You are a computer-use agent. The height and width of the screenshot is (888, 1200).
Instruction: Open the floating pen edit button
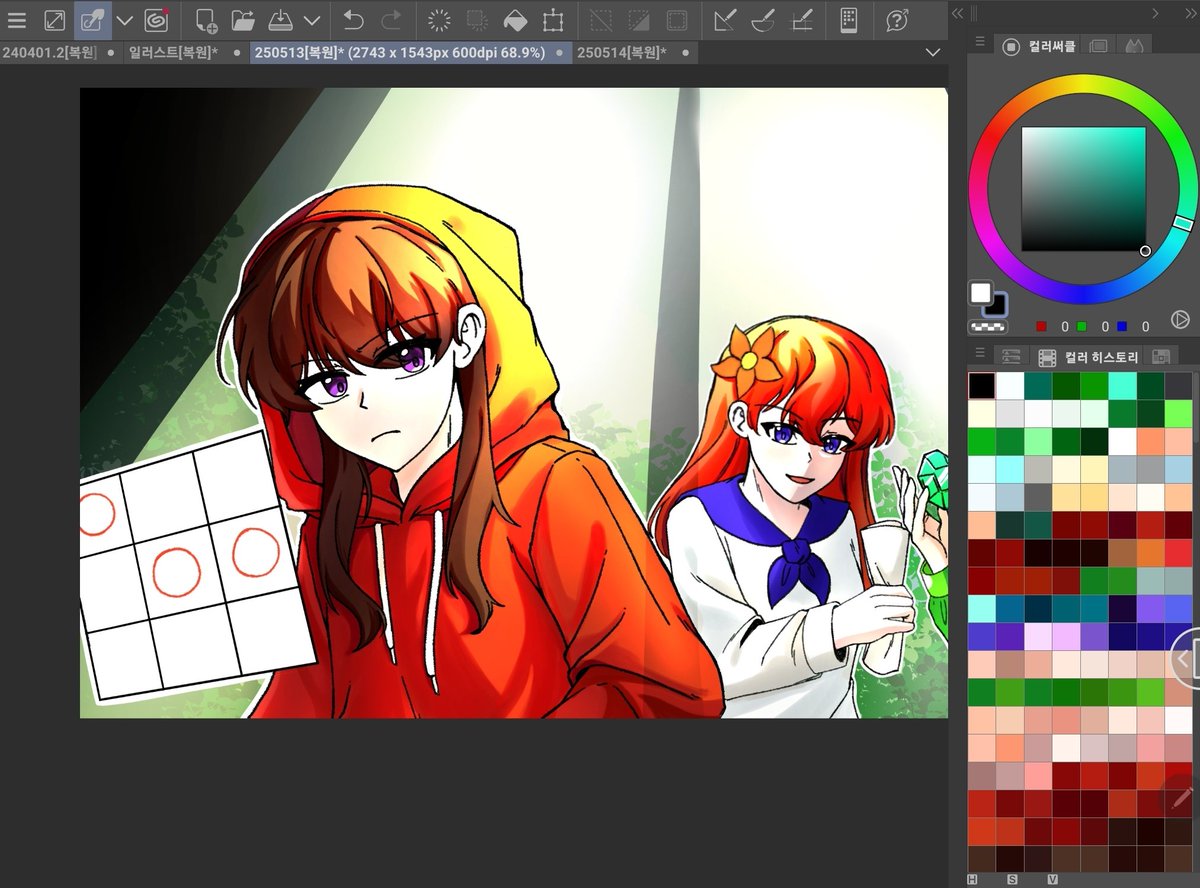tap(1182, 799)
